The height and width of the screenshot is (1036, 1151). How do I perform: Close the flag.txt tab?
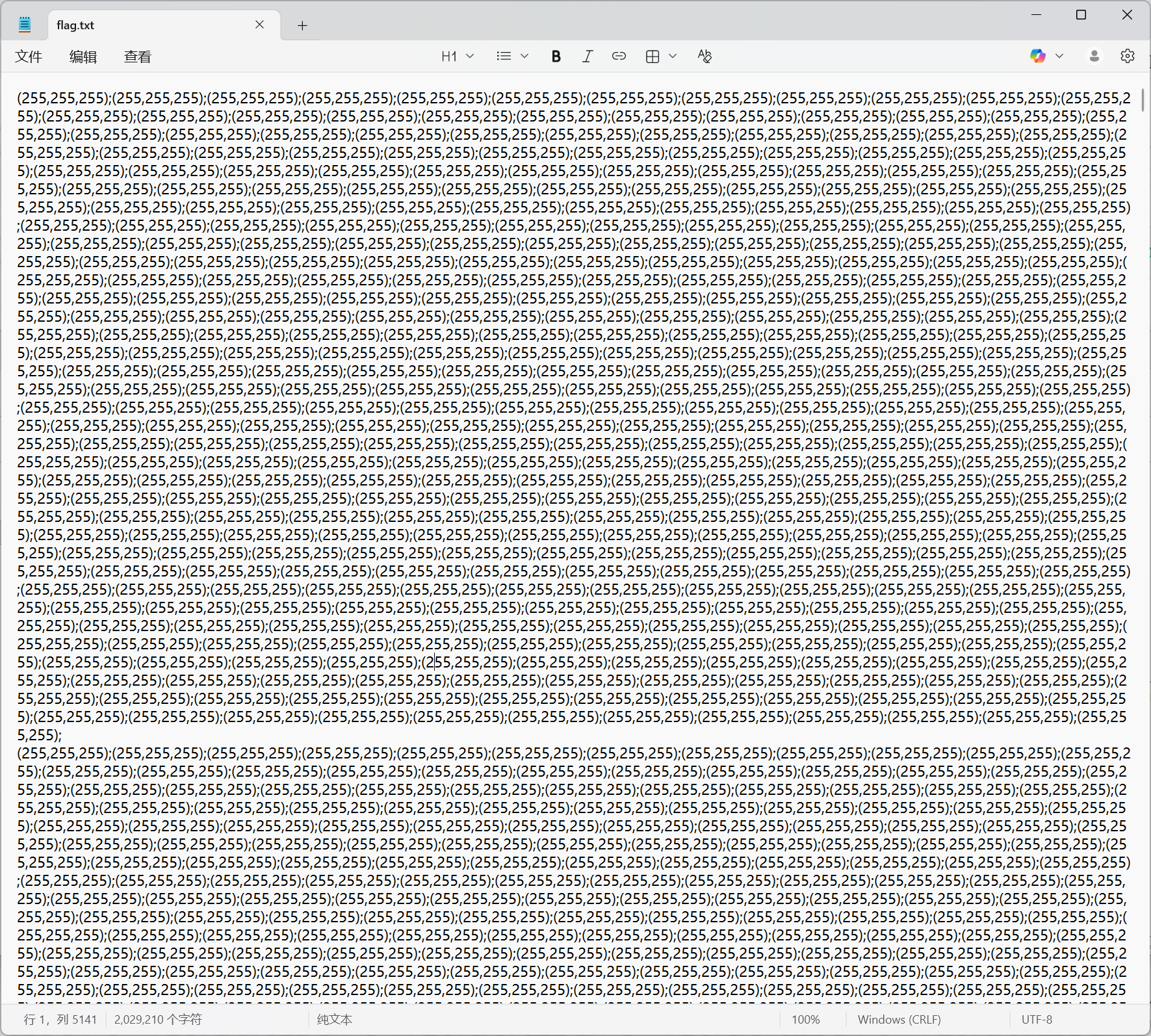click(259, 25)
